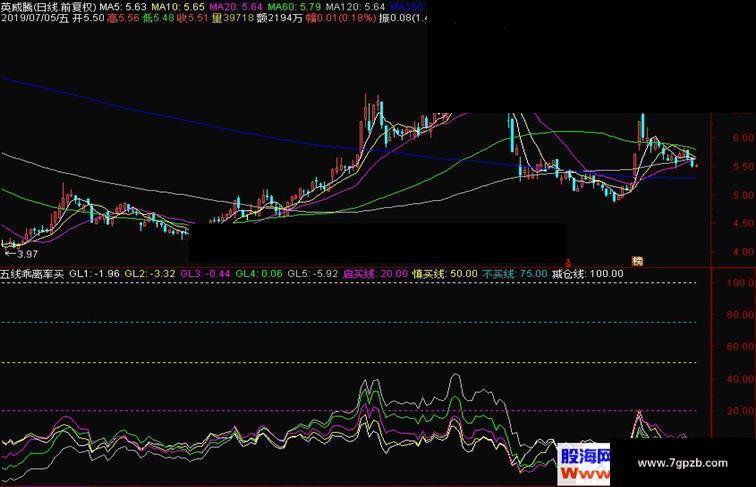
Task: Click the 'GL5: -5.92' readout
Action: [313, 274]
